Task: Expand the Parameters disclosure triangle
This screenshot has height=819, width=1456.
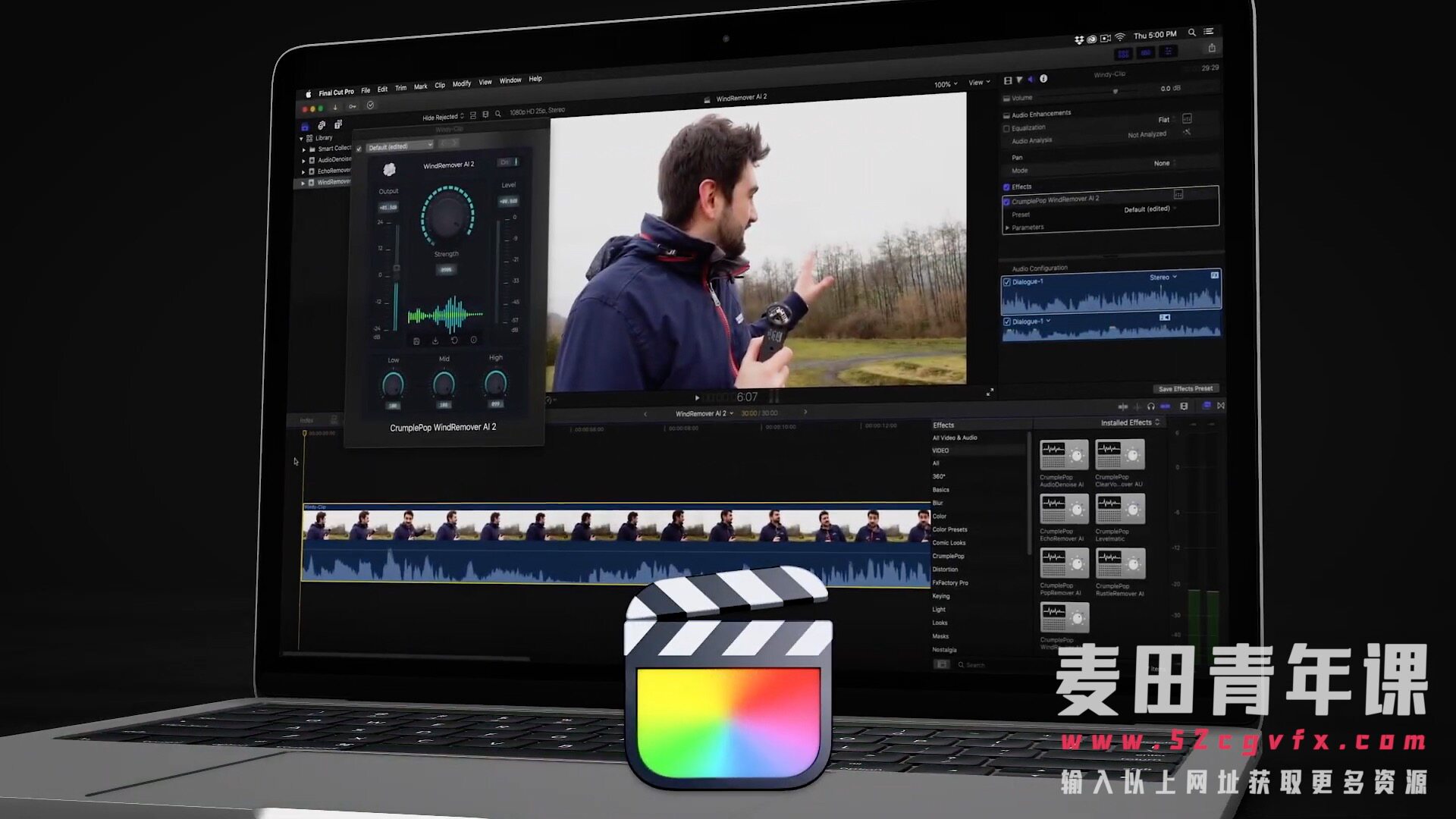Action: pyautogui.click(x=1007, y=227)
